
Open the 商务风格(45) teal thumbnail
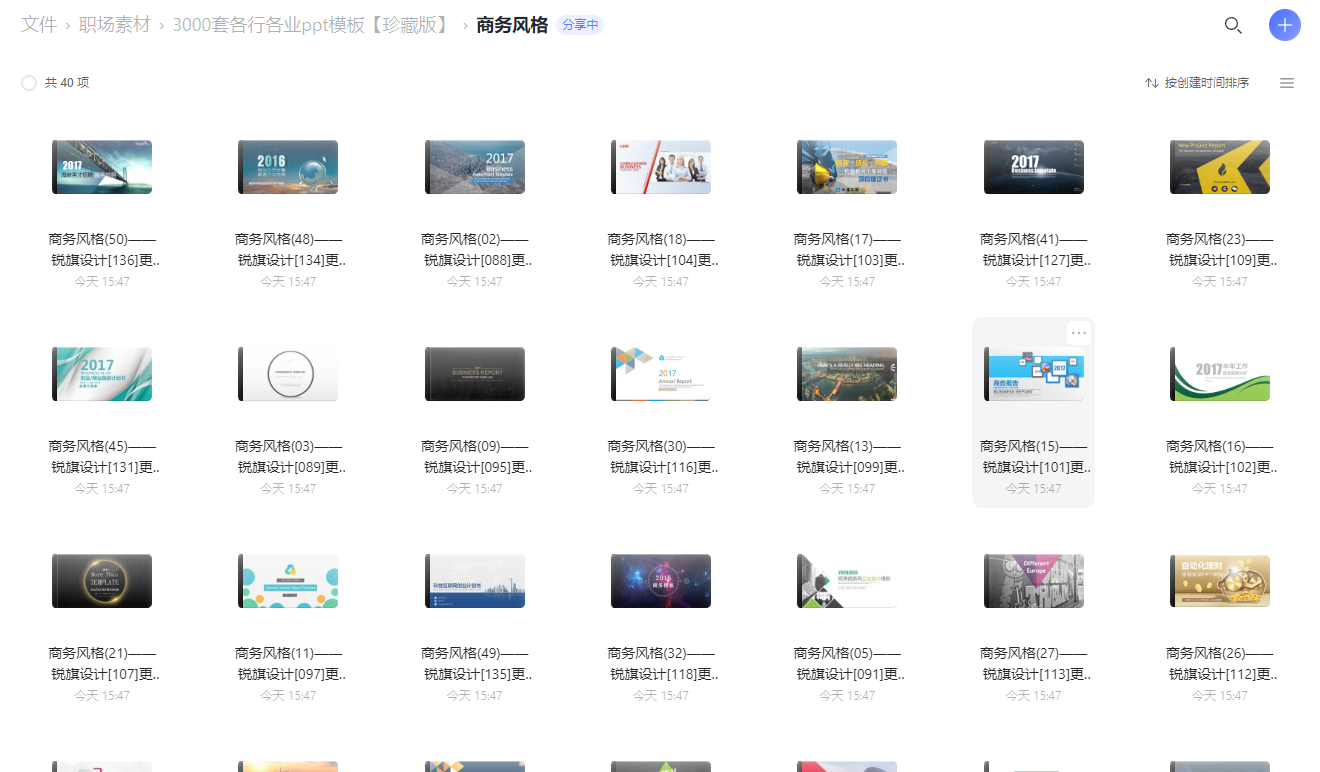tap(102, 374)
